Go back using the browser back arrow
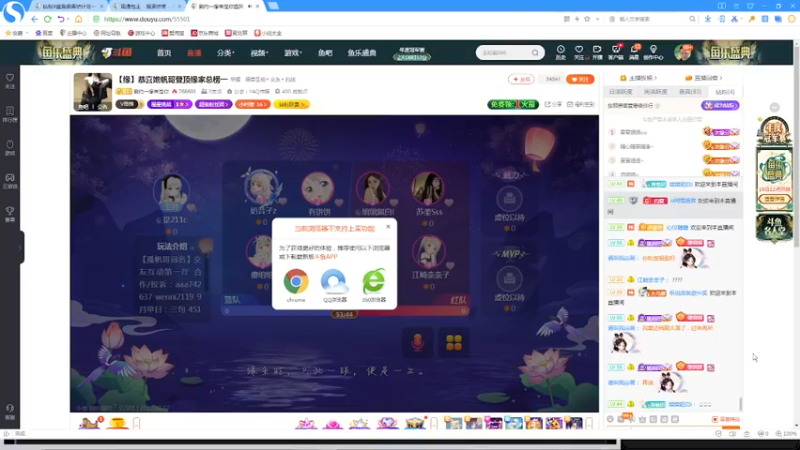Viewport: 800px width, 450px height. click(x=34, y=19)
